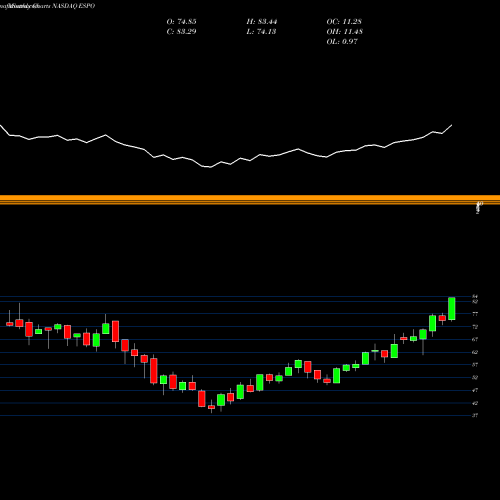The height and width of the screenshot is (500, 500).
Task: Click the 47 price axis label
Action: [x=475, y=390]
